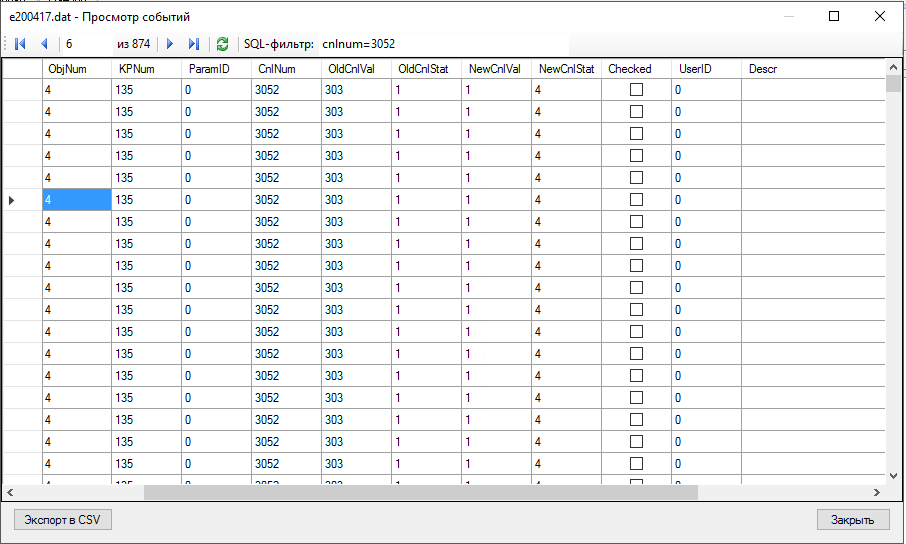Jump to the last event record
The height and width of the screenshot is (544, 906).
[x=194, y=44]
